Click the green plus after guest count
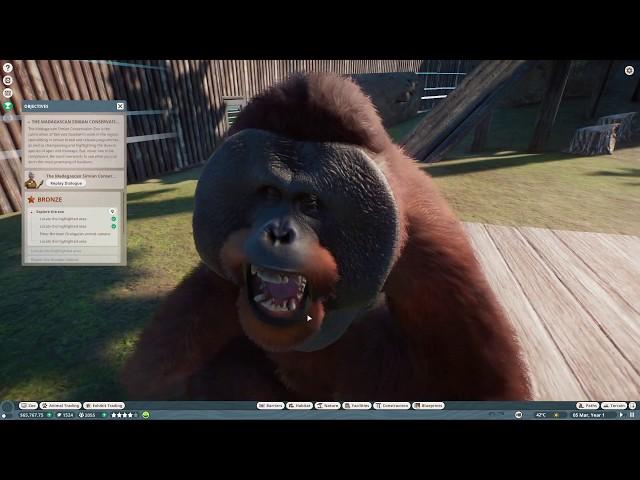 (104, 415)
